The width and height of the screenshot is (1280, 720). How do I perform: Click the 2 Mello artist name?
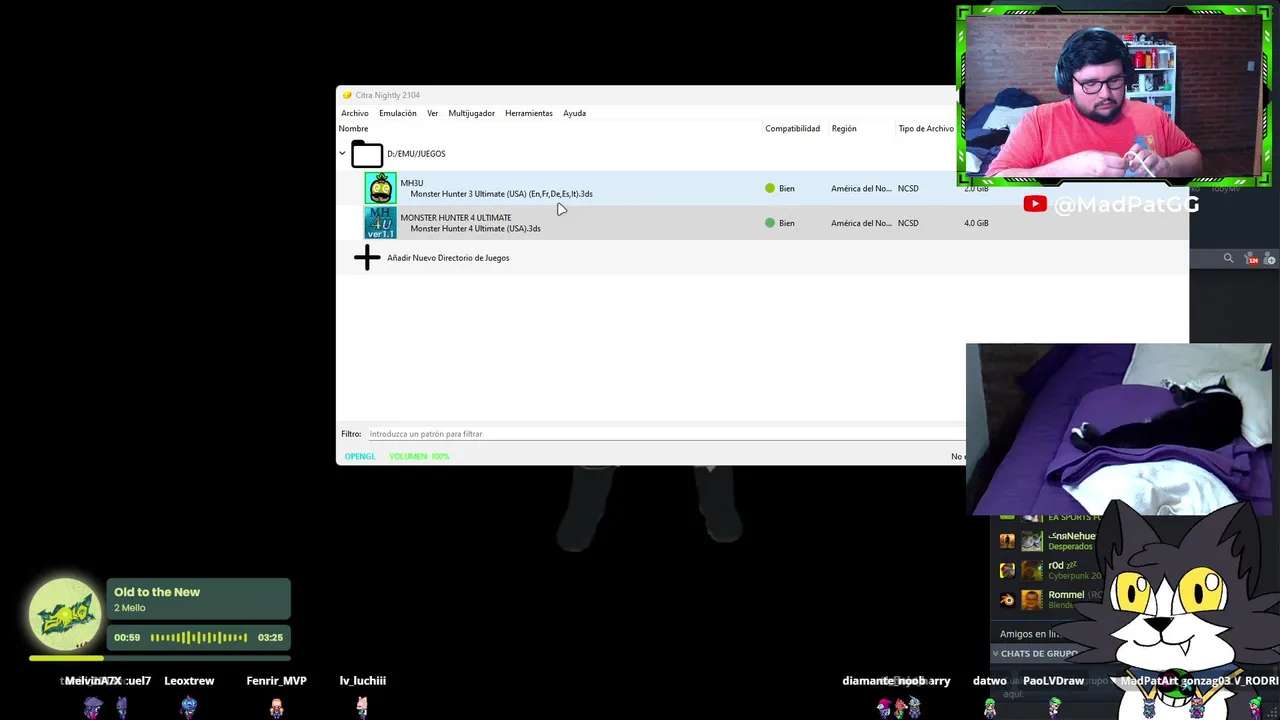tap(130, 608)
